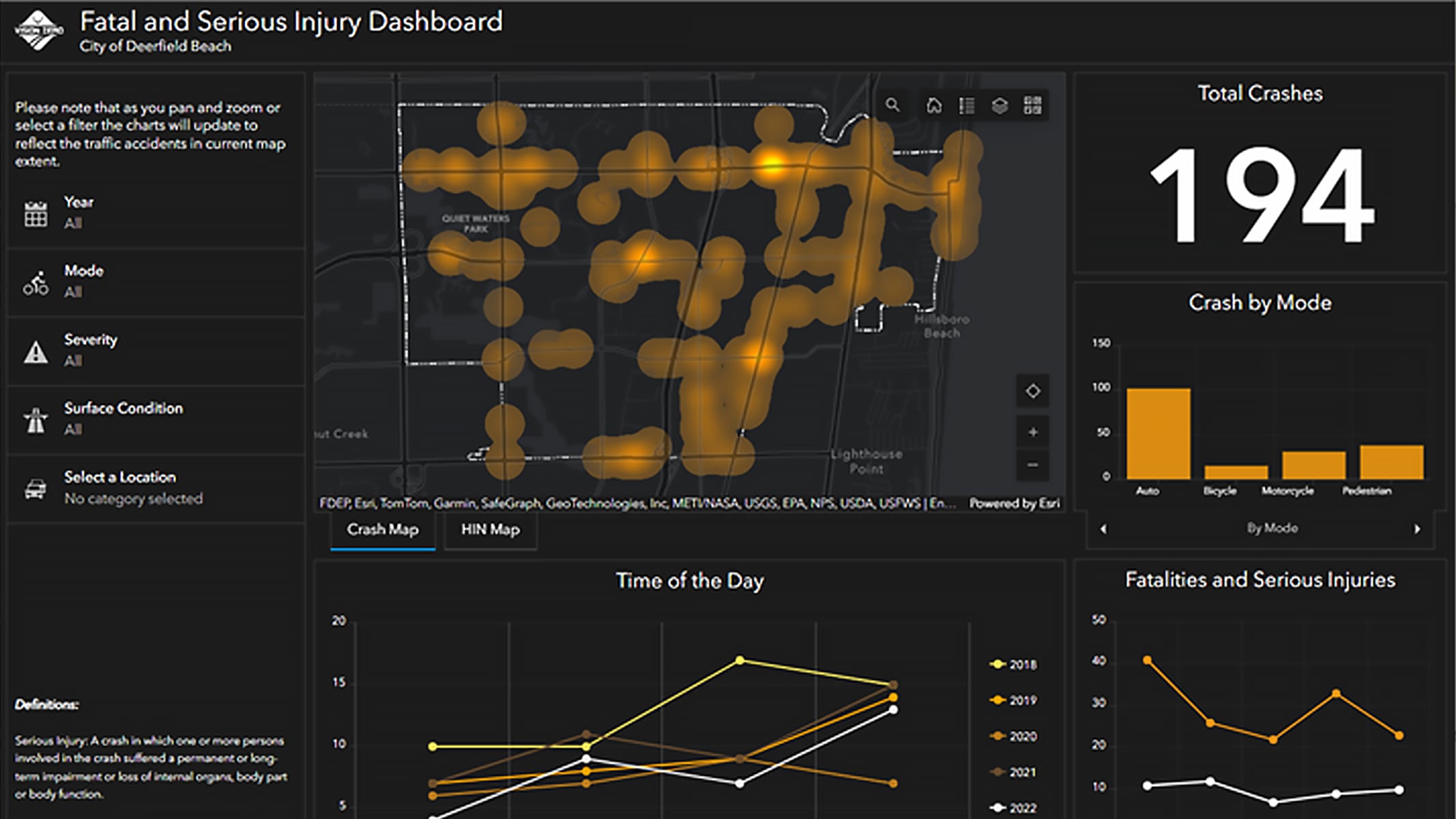Switch to the HIN Map tab
The height and width of the screenshot is (819, 1456).
pyautogui.click(x=491, y=530)
